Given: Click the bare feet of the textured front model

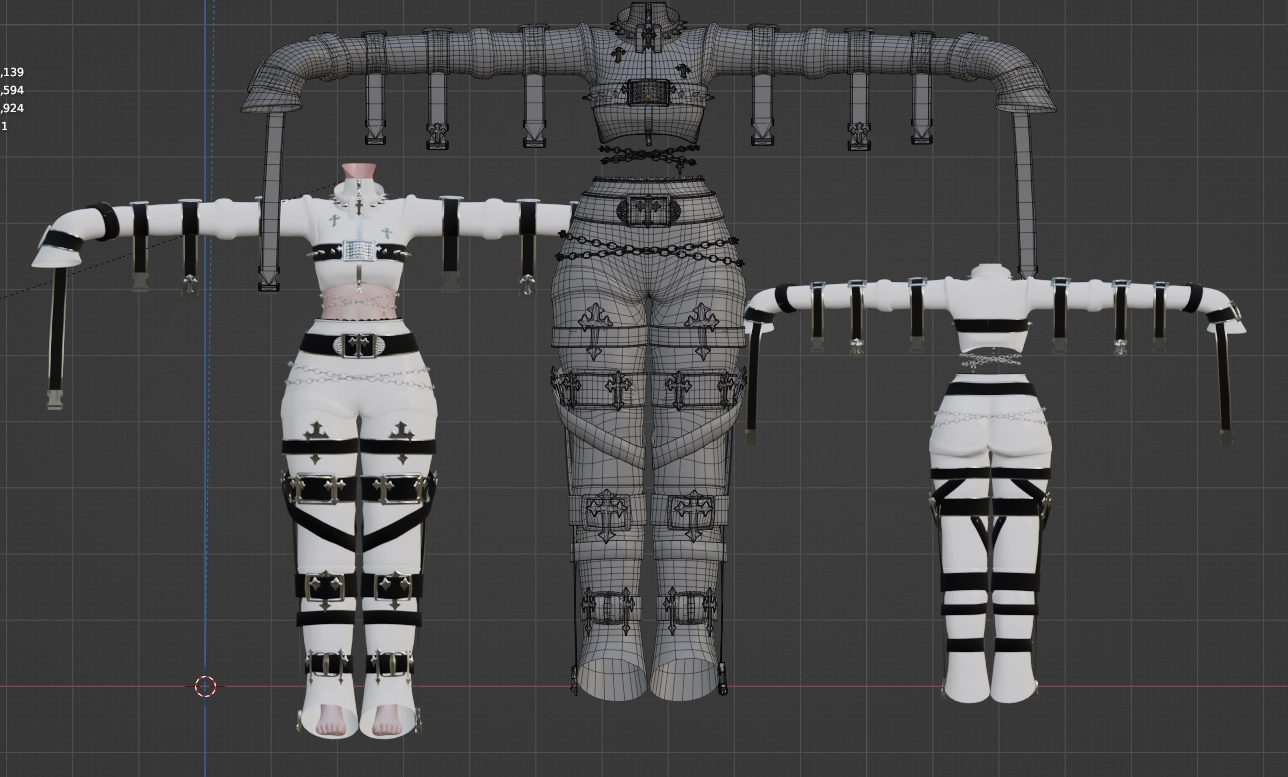Looking at the screenshot, I should pos(358,720).
